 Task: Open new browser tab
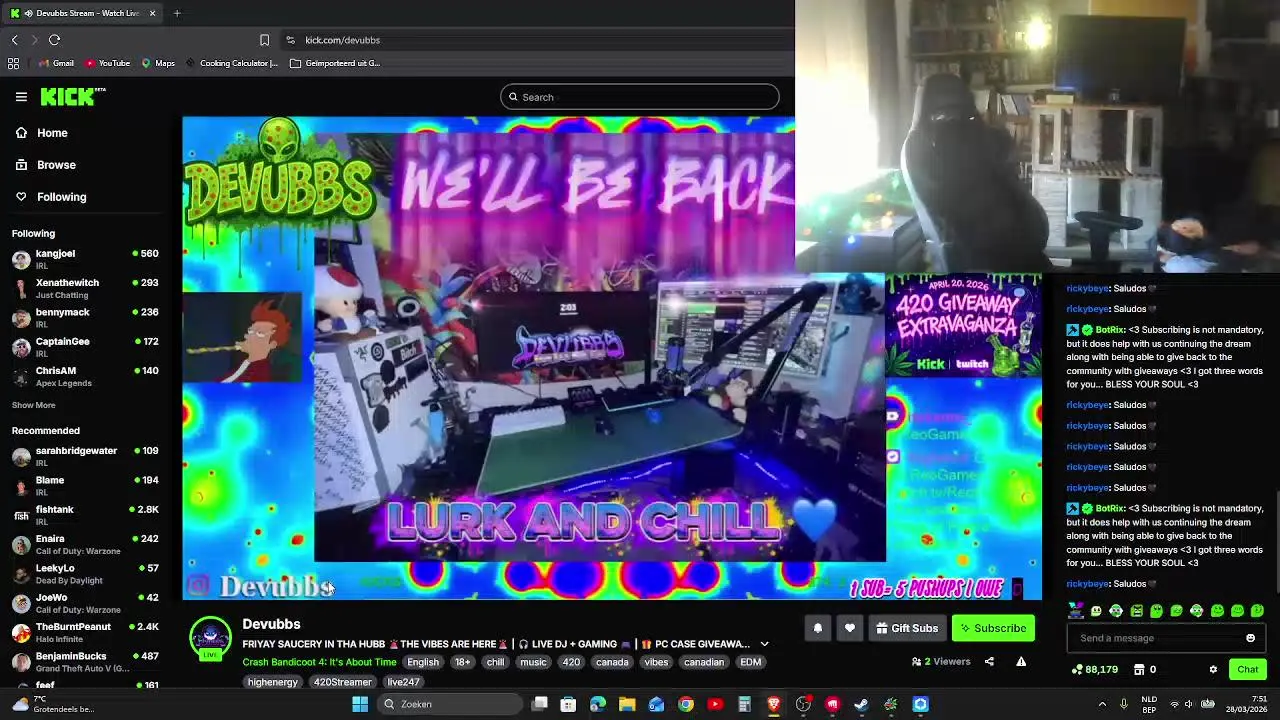[x=177, y=13]
